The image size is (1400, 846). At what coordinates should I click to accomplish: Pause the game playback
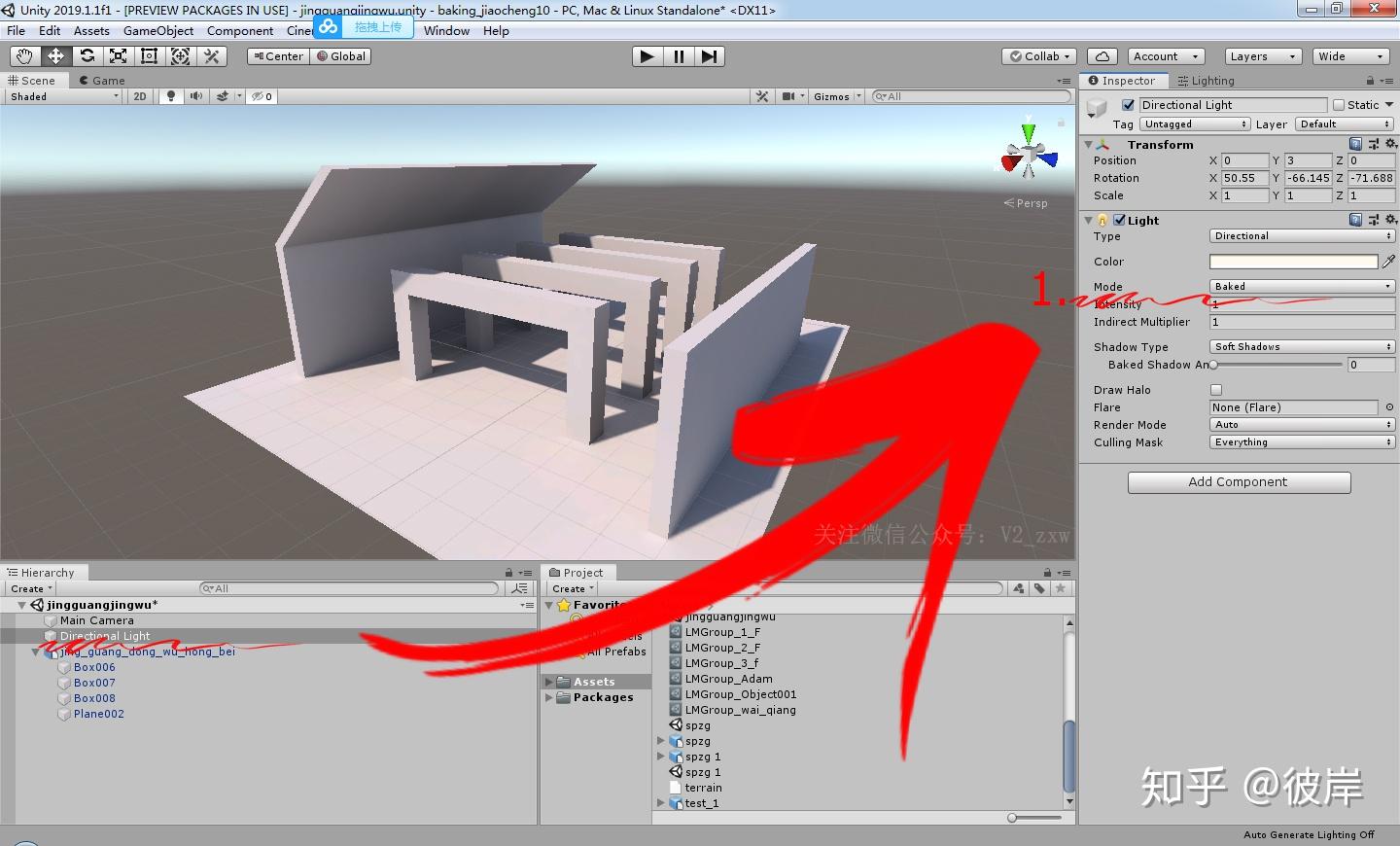coord(679,56)
